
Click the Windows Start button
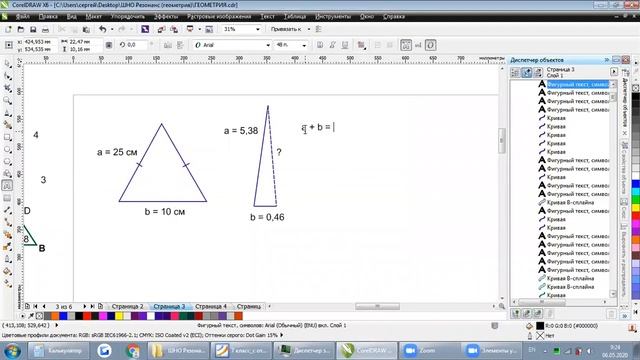tap(12, 351)
